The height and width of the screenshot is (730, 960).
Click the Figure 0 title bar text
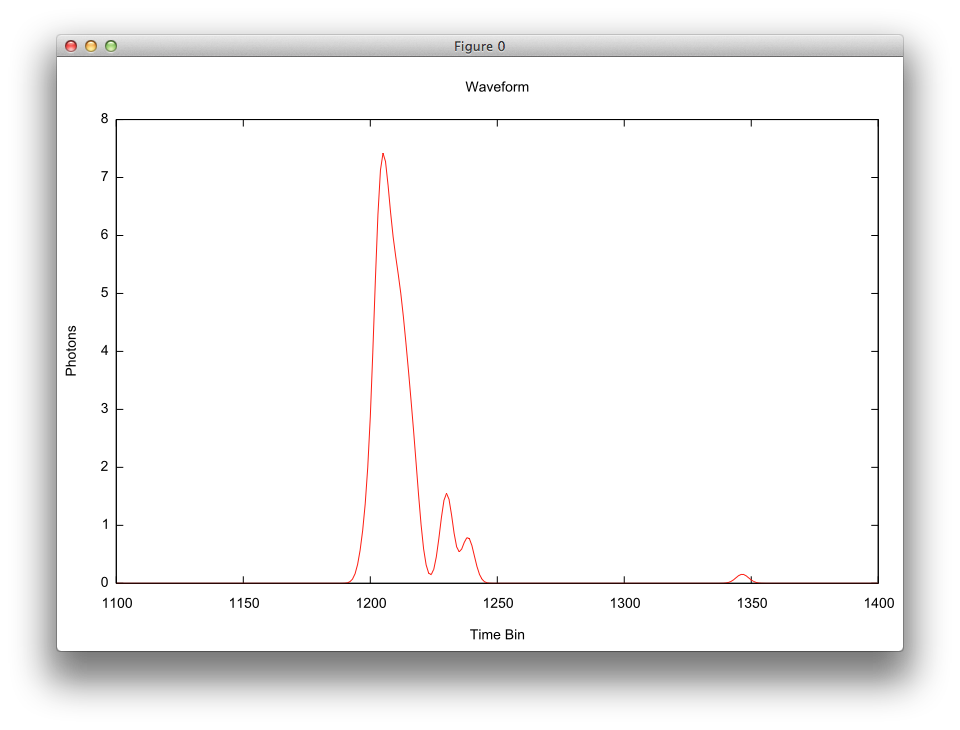point(479,46)
